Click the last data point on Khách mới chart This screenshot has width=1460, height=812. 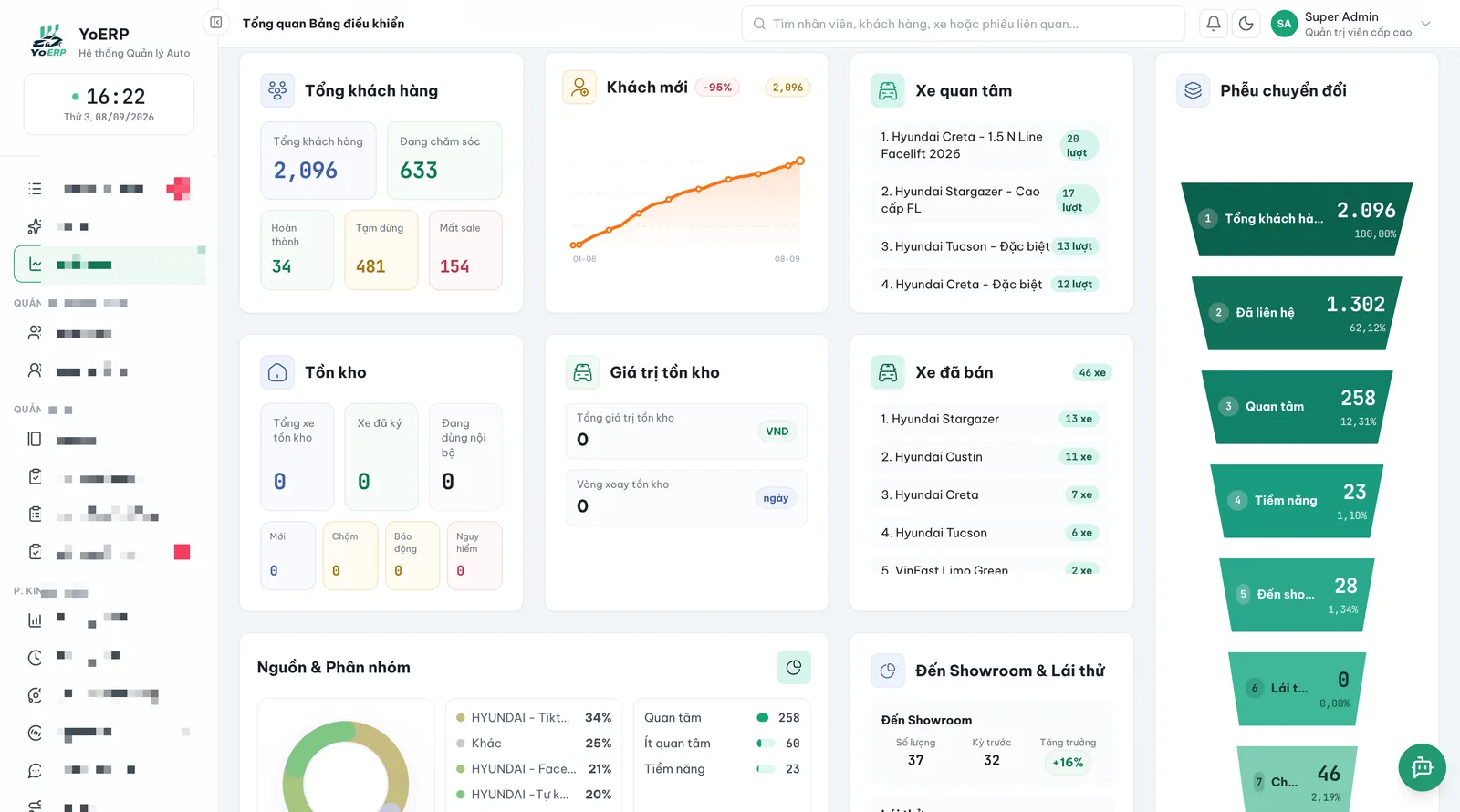tap(800, 161)
